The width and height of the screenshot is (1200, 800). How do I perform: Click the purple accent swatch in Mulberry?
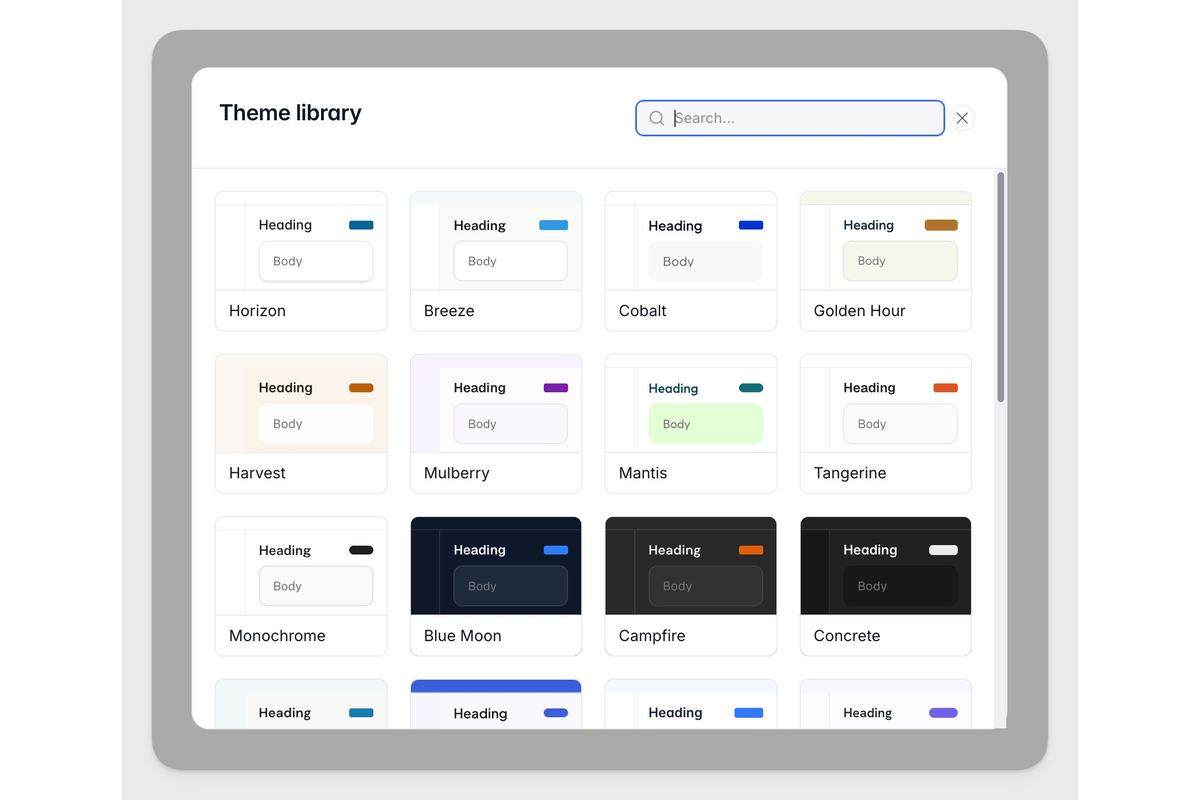point(556,388)
